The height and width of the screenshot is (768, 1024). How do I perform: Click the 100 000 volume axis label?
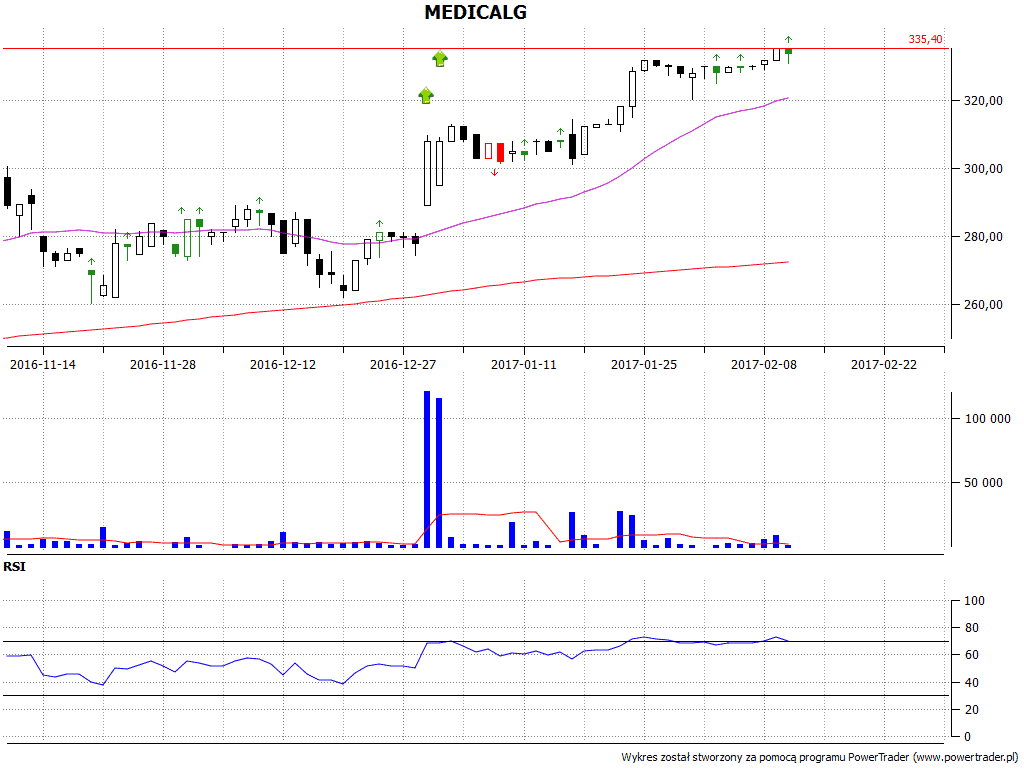987,419
